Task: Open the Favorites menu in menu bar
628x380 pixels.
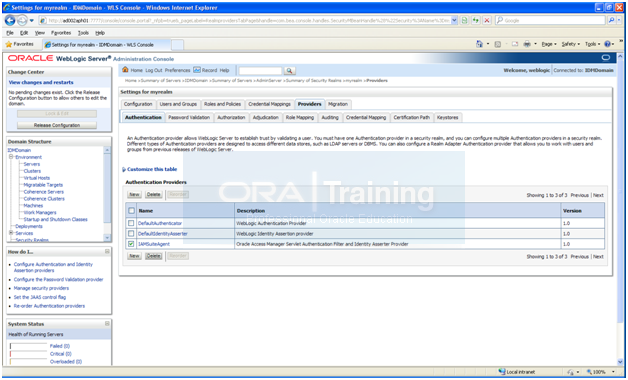Action: [x=61, y=33]
